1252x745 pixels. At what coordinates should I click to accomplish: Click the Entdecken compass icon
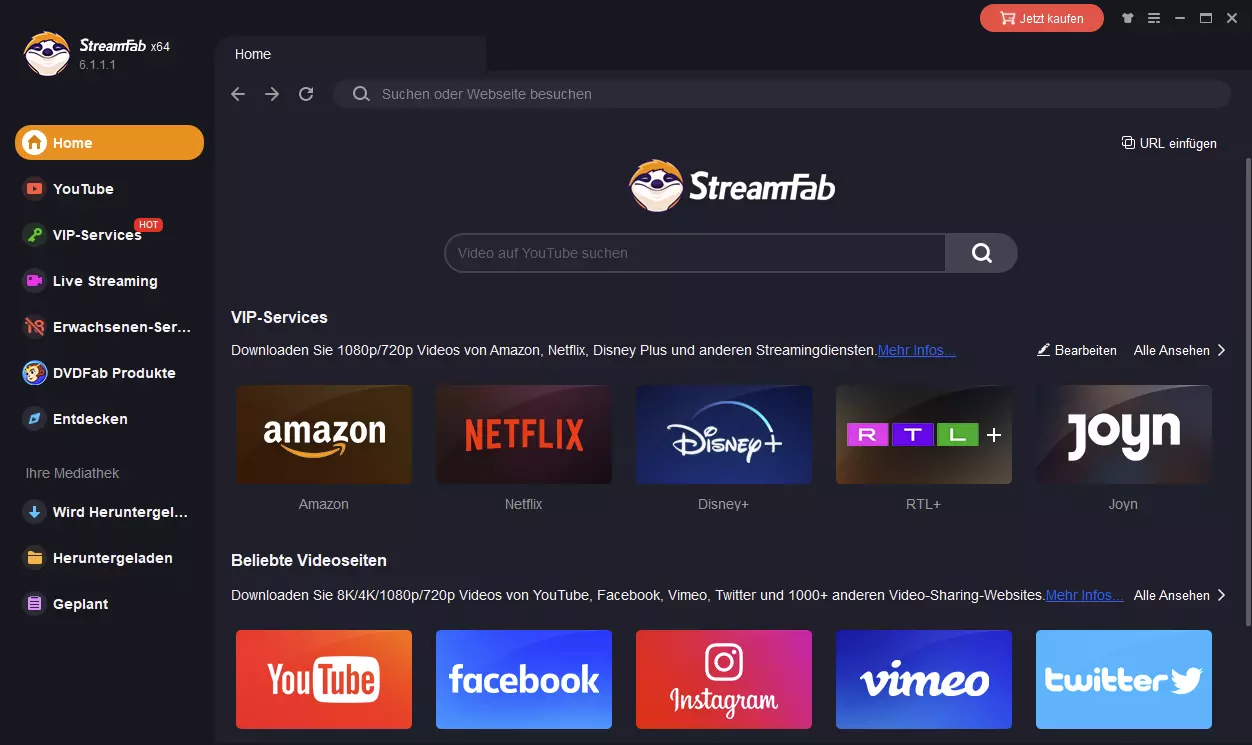coord(35,419)
